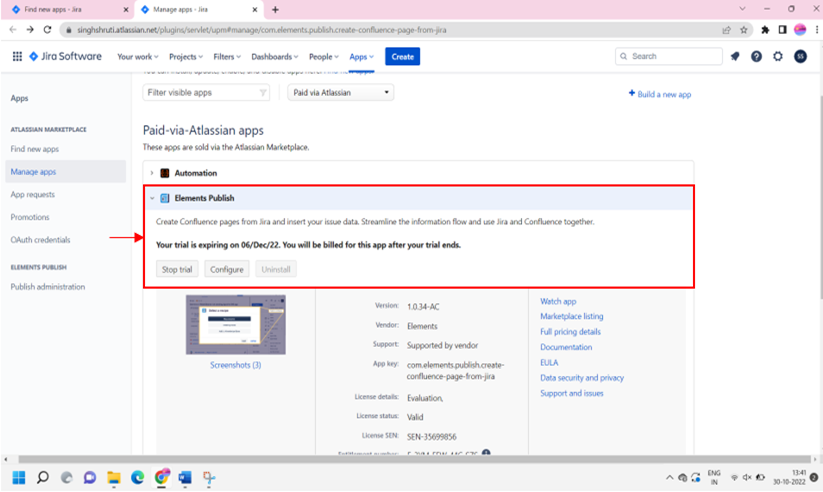This screenshot has width=823, height=492.
Task: Open Snipping Tool from the taskbar
Action: [209, 477]
